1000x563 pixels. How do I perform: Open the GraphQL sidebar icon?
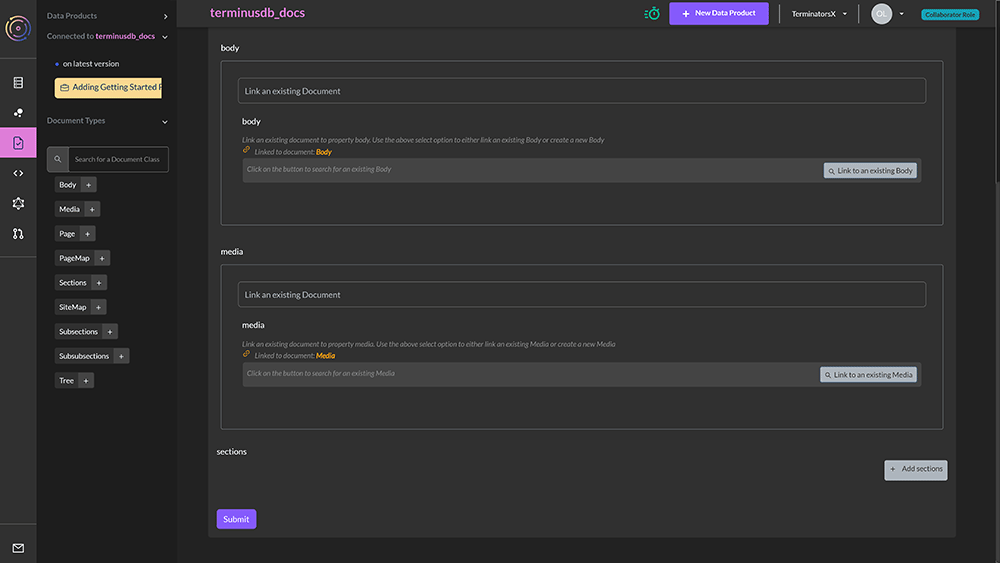18,203
